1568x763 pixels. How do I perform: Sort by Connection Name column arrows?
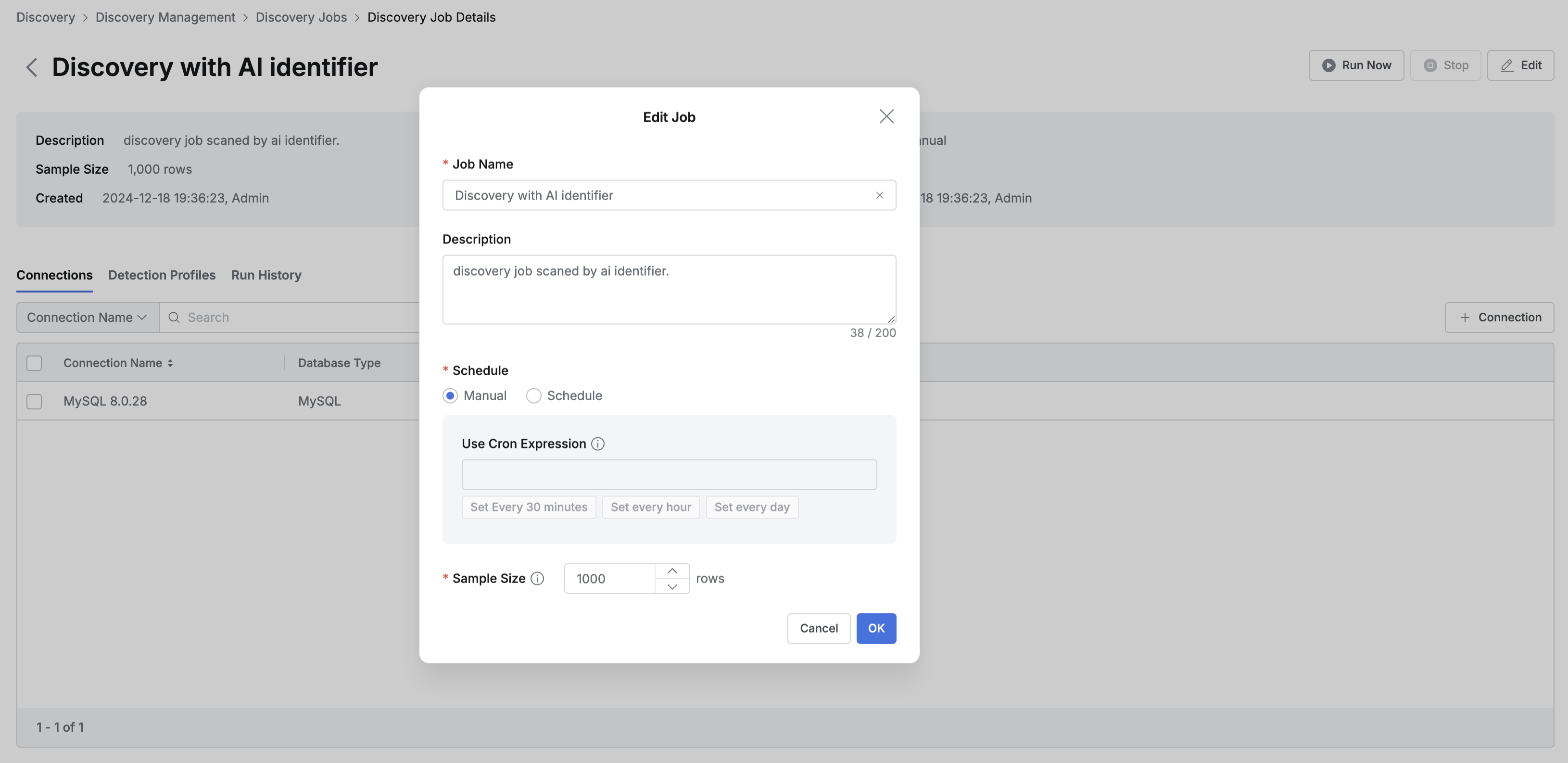[x=170, y=363]
